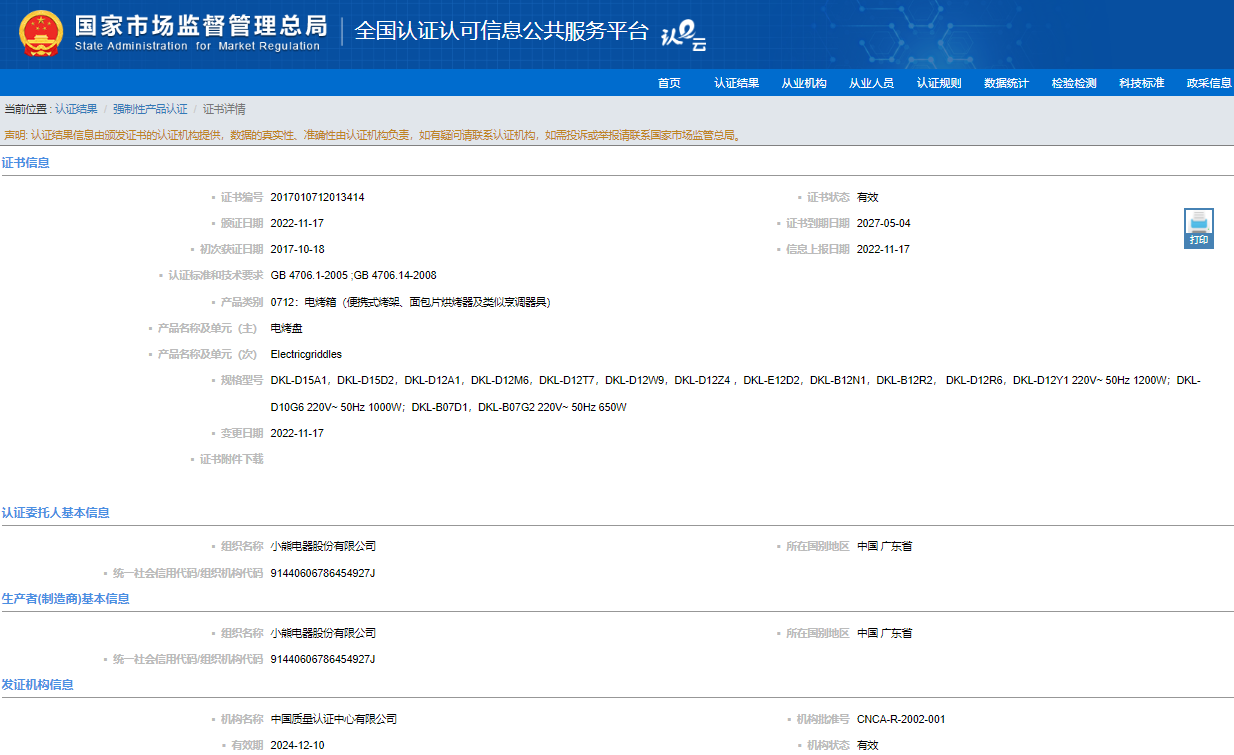Click the 生产者(制造商)基本信息 section heading
Image resolution: width=1234 pixels, height=755 pixels.
pos(66,599)
